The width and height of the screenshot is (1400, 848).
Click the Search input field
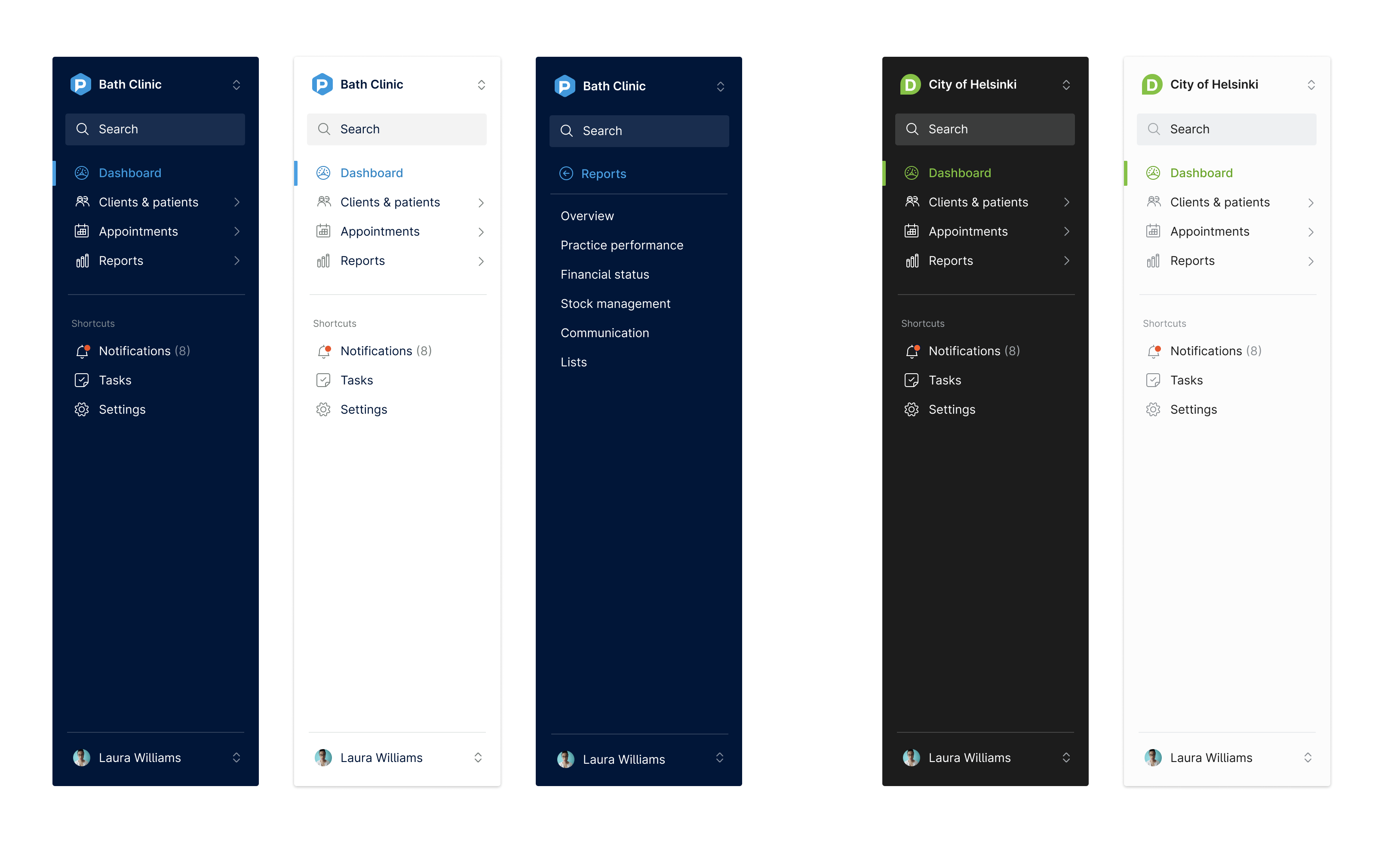tap(156, 128)
